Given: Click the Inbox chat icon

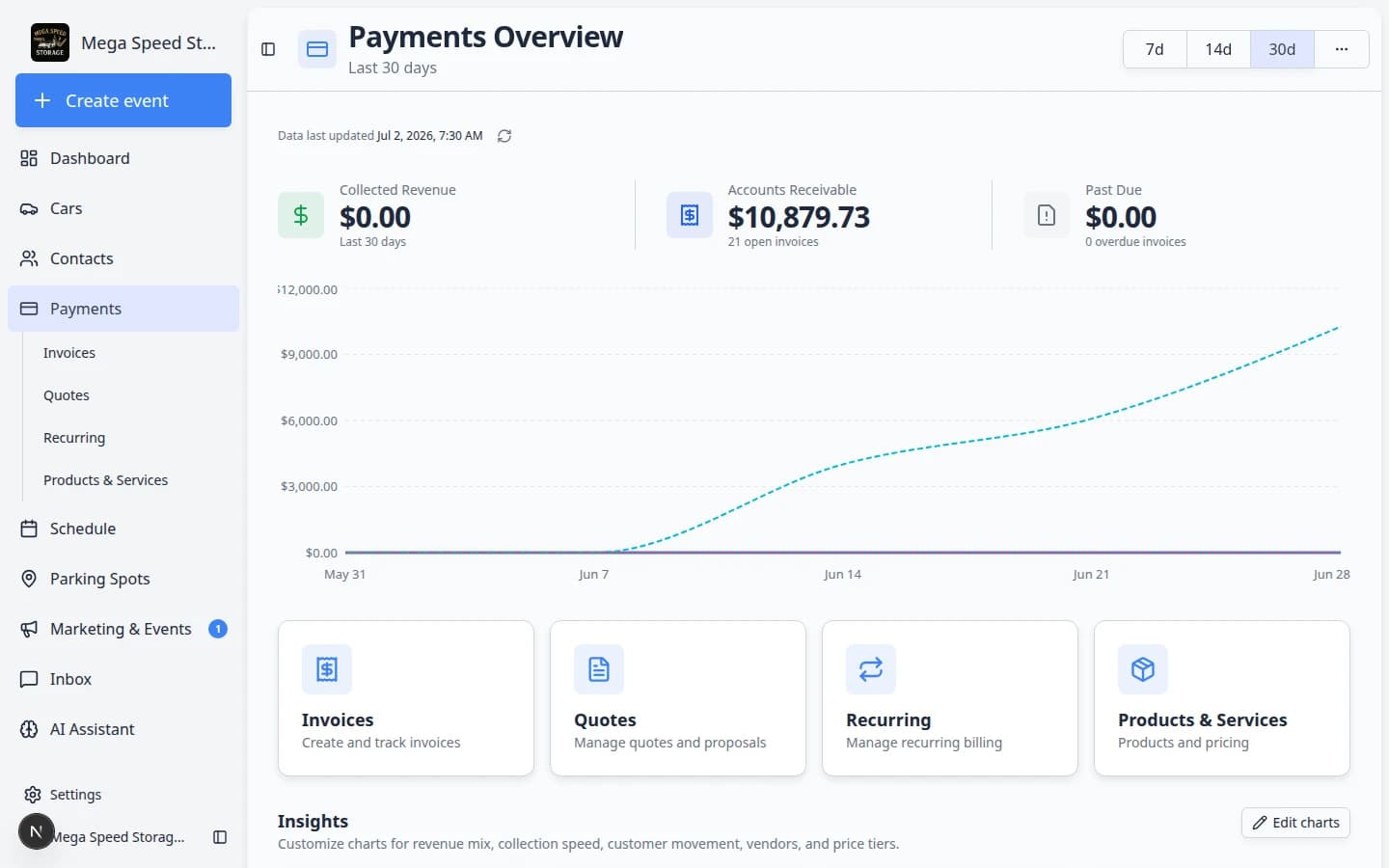Looking at the screenshot, I should pos(29,679).
